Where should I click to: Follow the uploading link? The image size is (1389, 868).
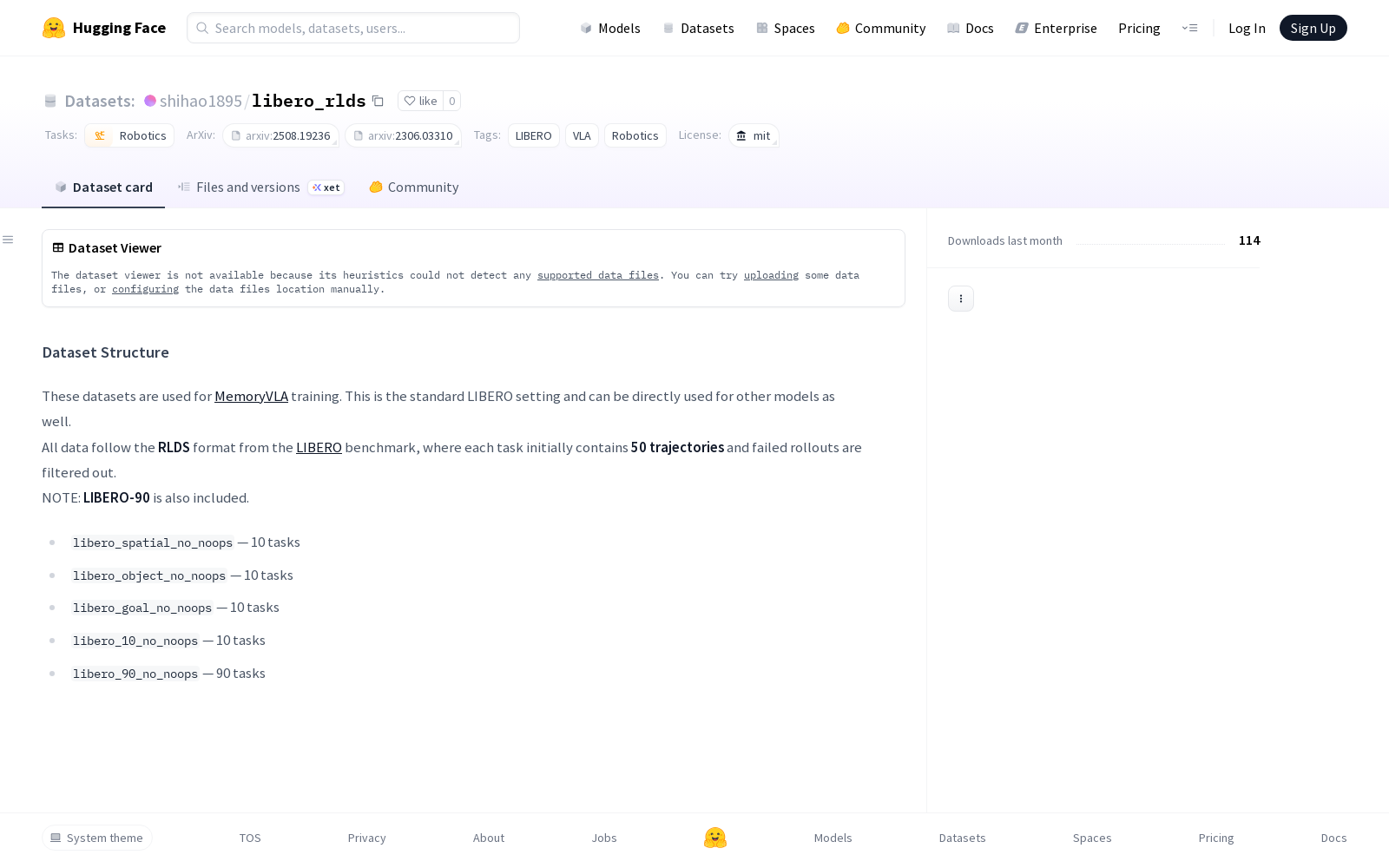(x=771, y=275)
